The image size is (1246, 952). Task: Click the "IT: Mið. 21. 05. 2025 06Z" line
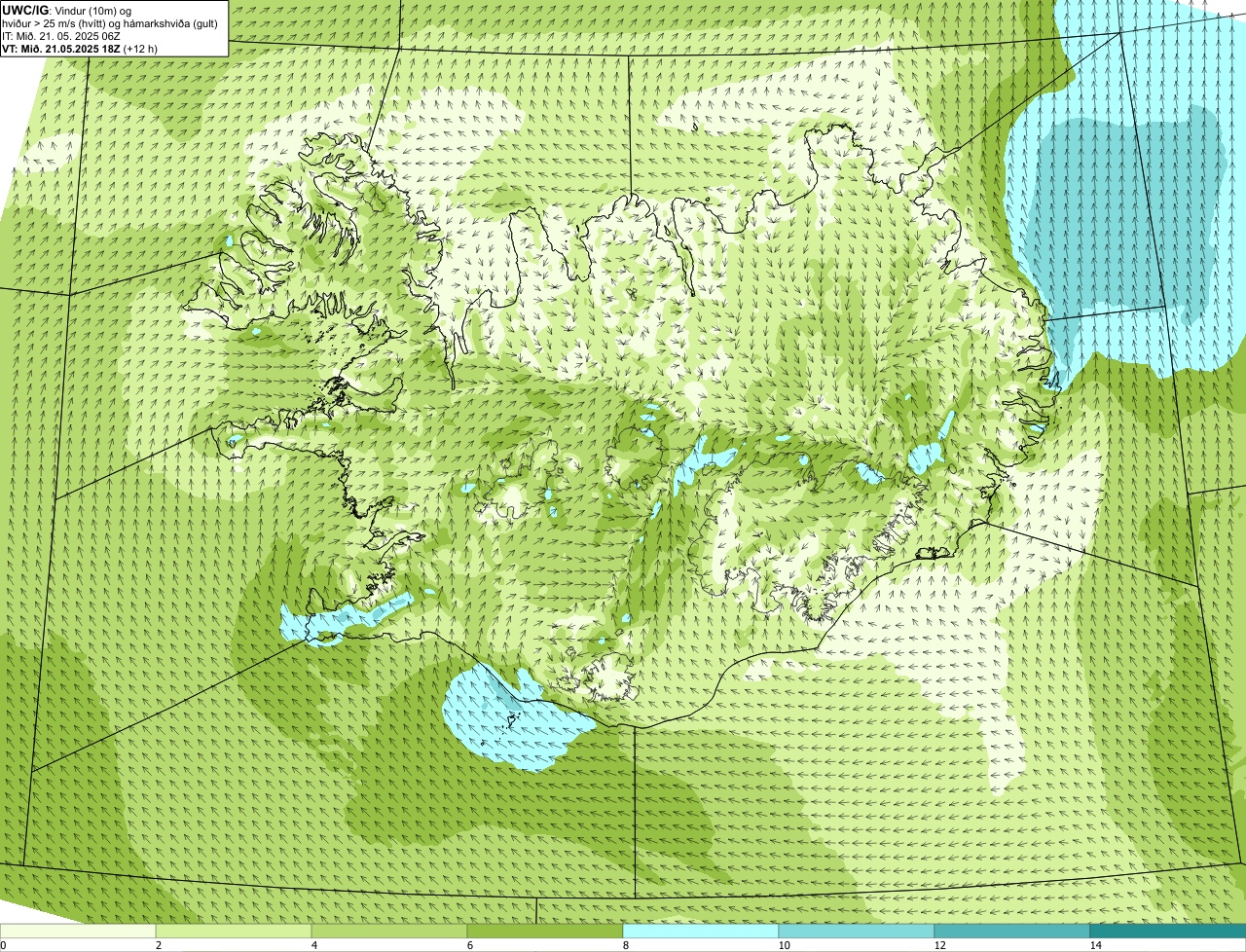(61, 36)
